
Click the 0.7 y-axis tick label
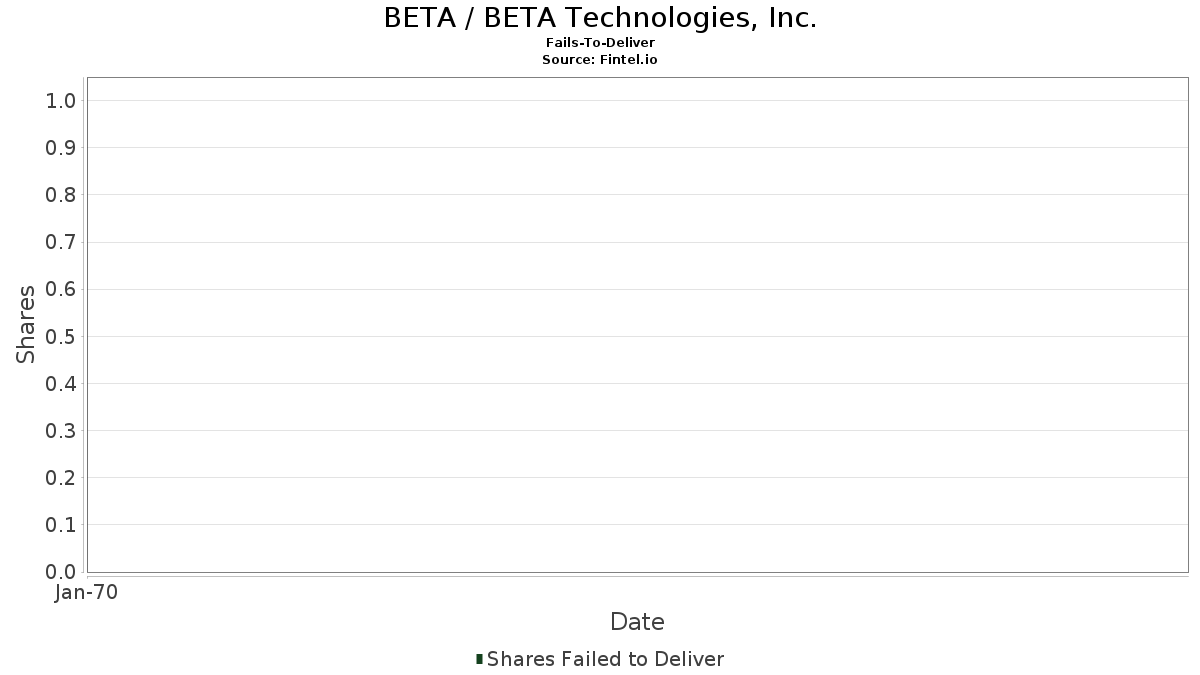pyautogui.click(x=61, y=242)
